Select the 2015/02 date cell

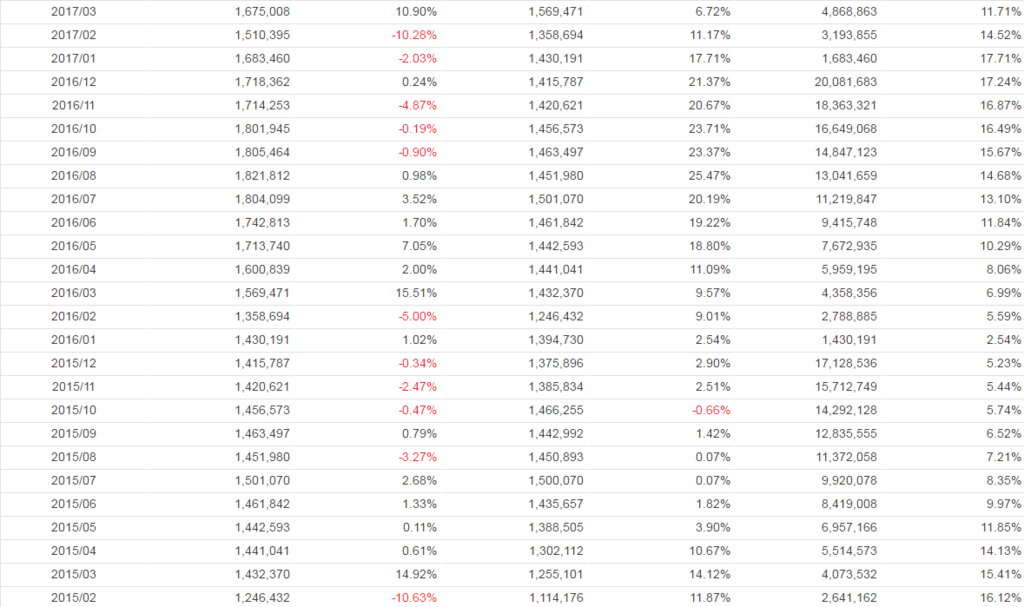coord(72,598)
